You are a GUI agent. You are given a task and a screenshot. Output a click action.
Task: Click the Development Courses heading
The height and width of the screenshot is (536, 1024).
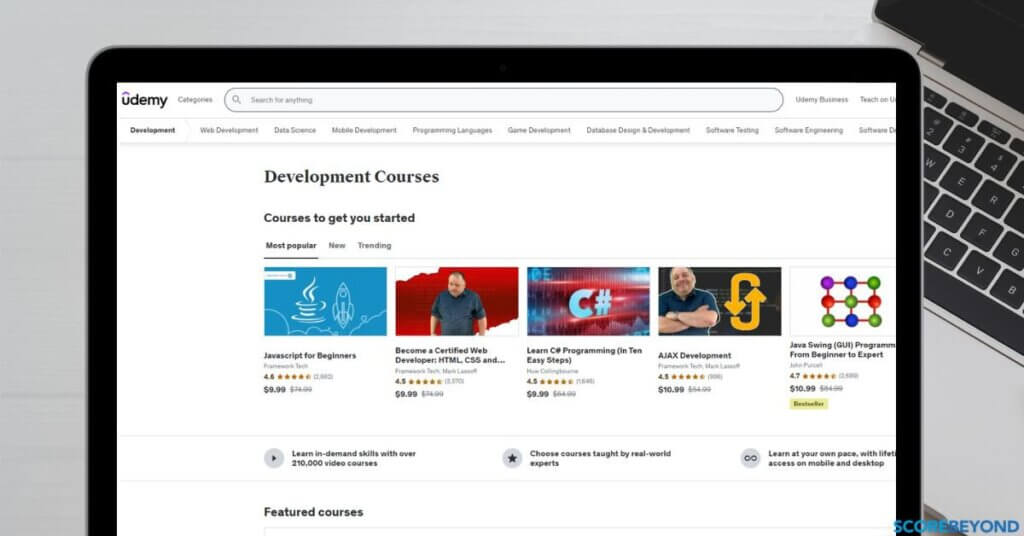[351, 177]
